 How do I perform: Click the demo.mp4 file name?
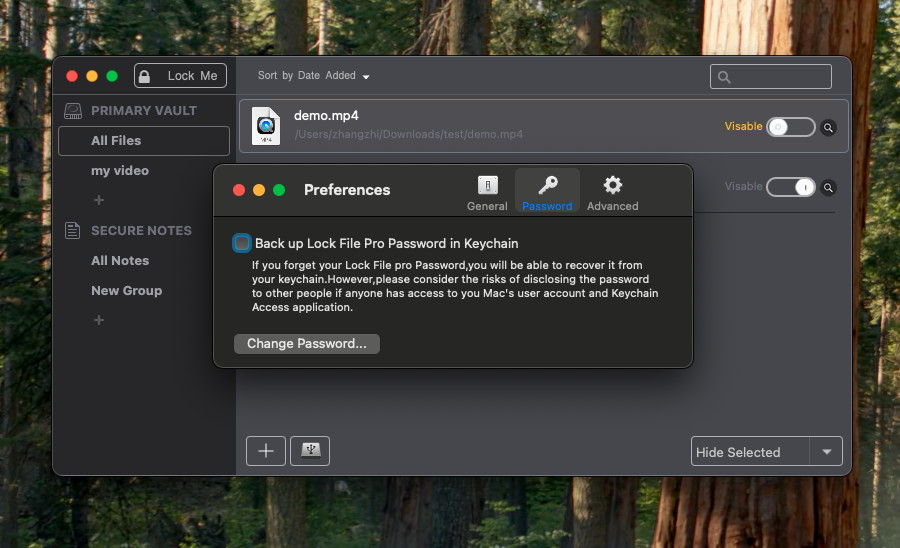[x=326, y=115]
